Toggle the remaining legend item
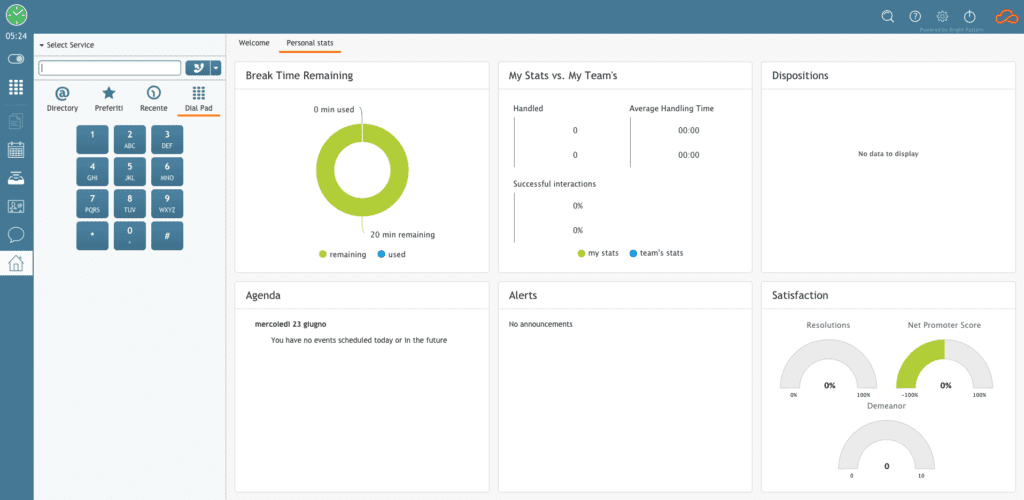The image size is (1024, 500). tap(342, 254)
